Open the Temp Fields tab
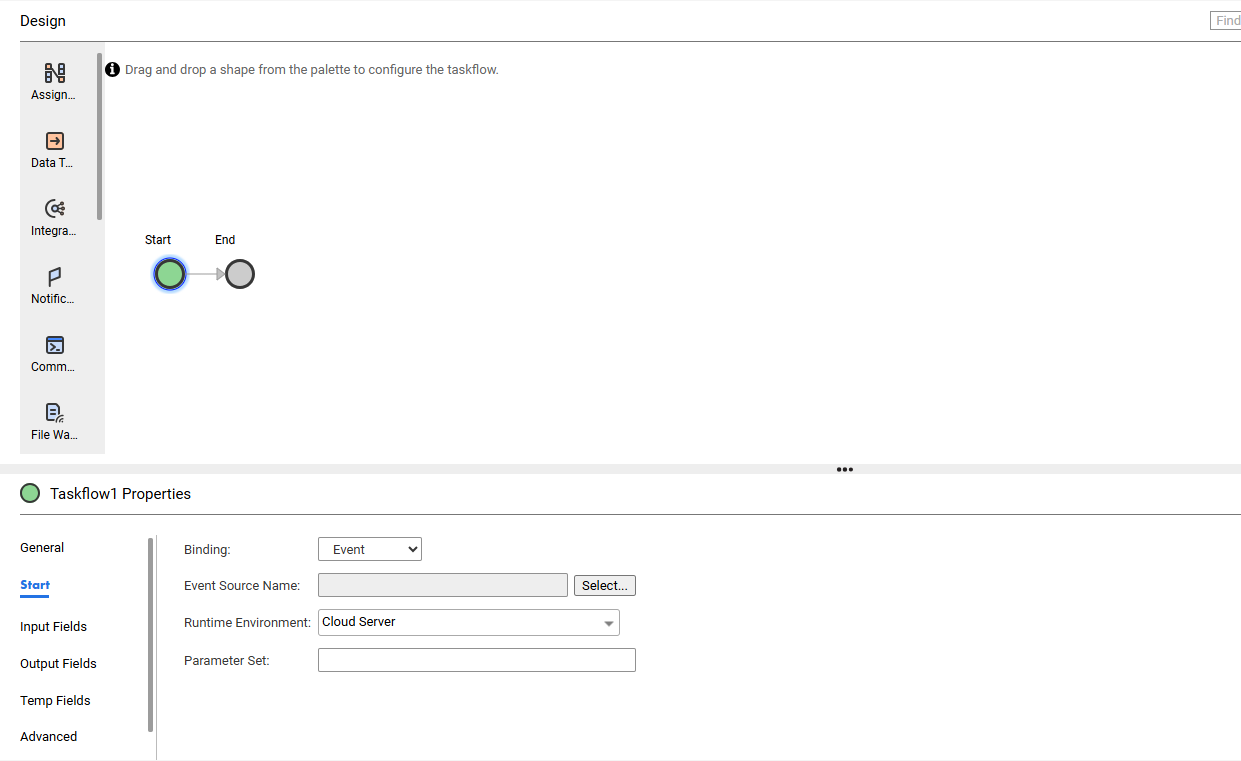This screenshot has height=761, width=1241. pyautogui.click(x=56, y=701)
